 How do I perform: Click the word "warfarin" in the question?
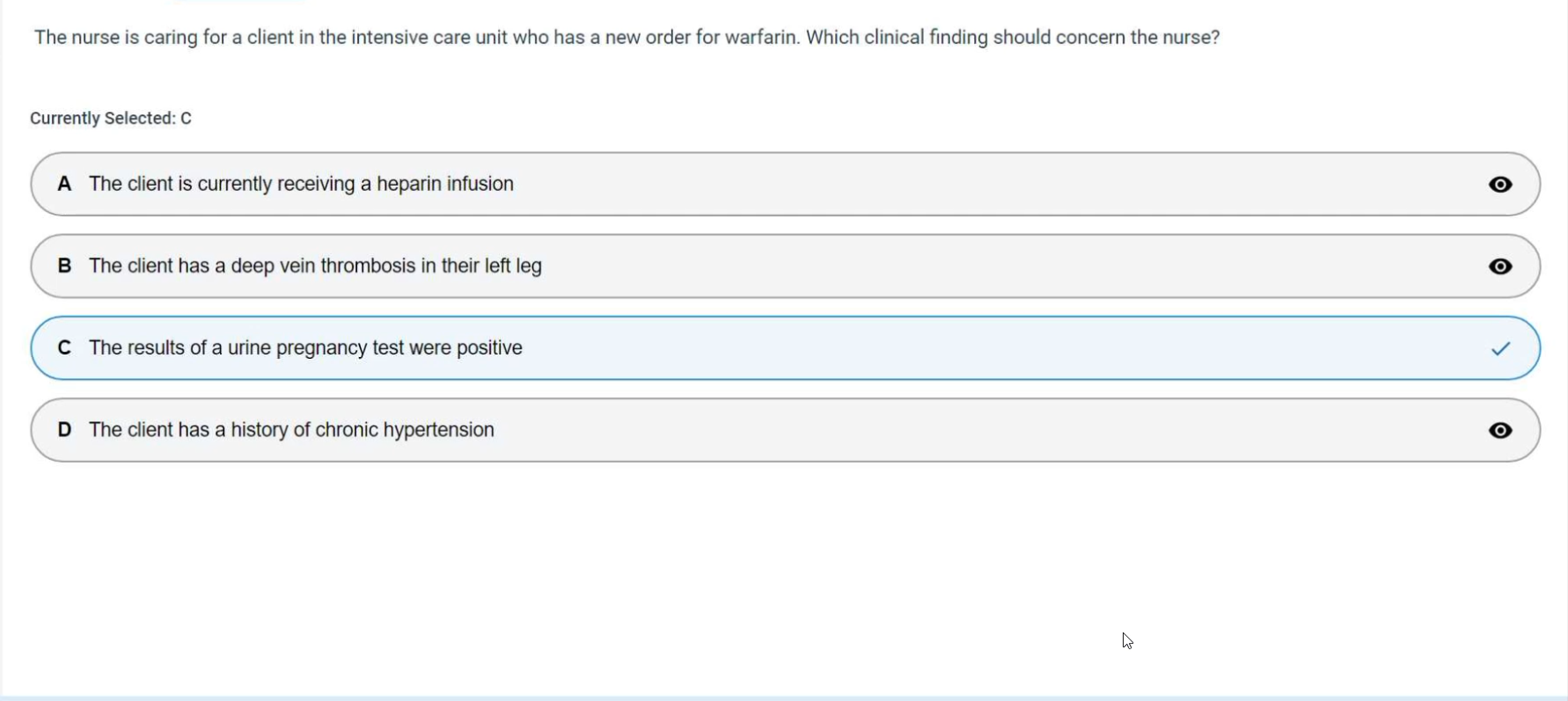(764, 38)
